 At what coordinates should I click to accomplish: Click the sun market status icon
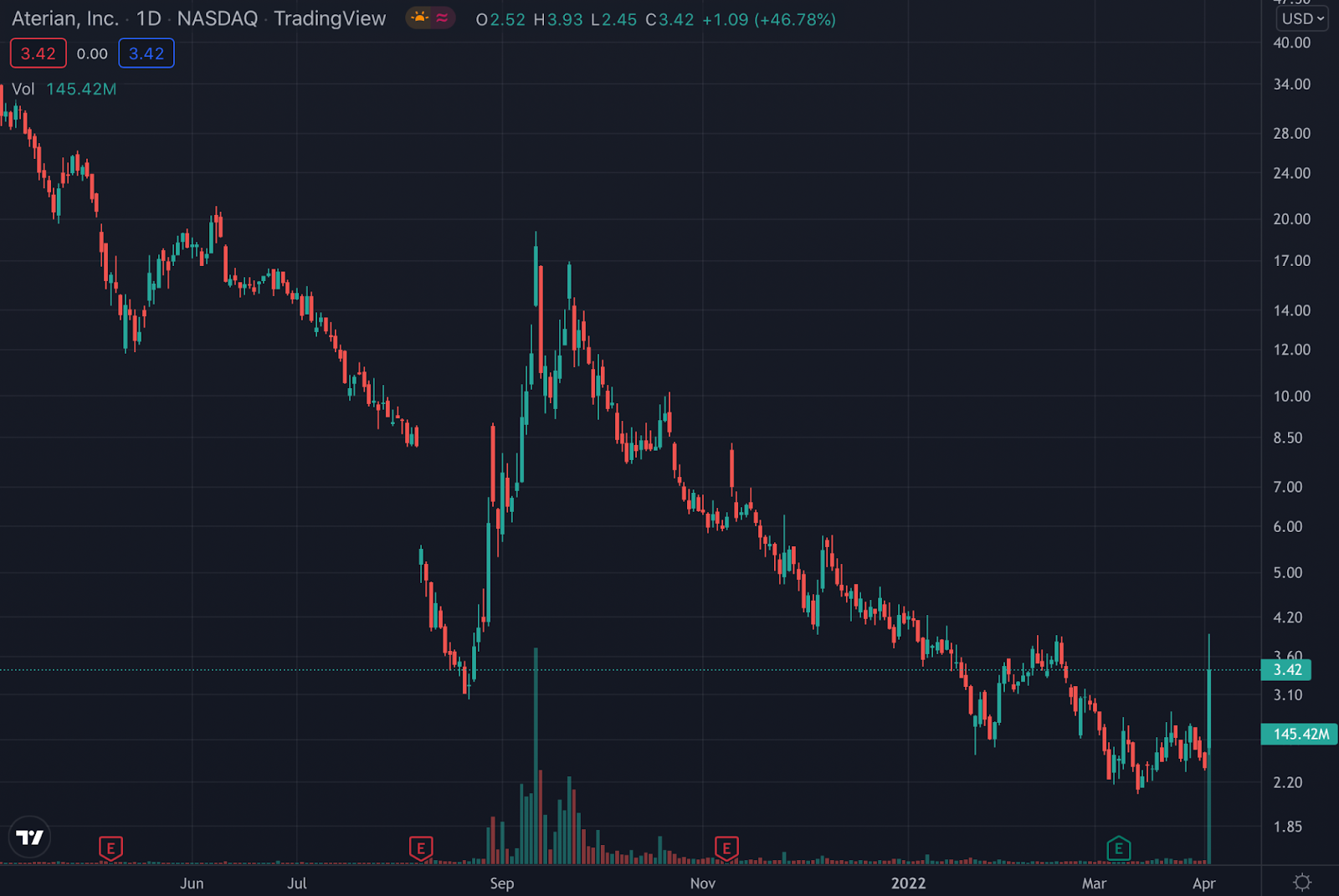[x=420, y=18]
